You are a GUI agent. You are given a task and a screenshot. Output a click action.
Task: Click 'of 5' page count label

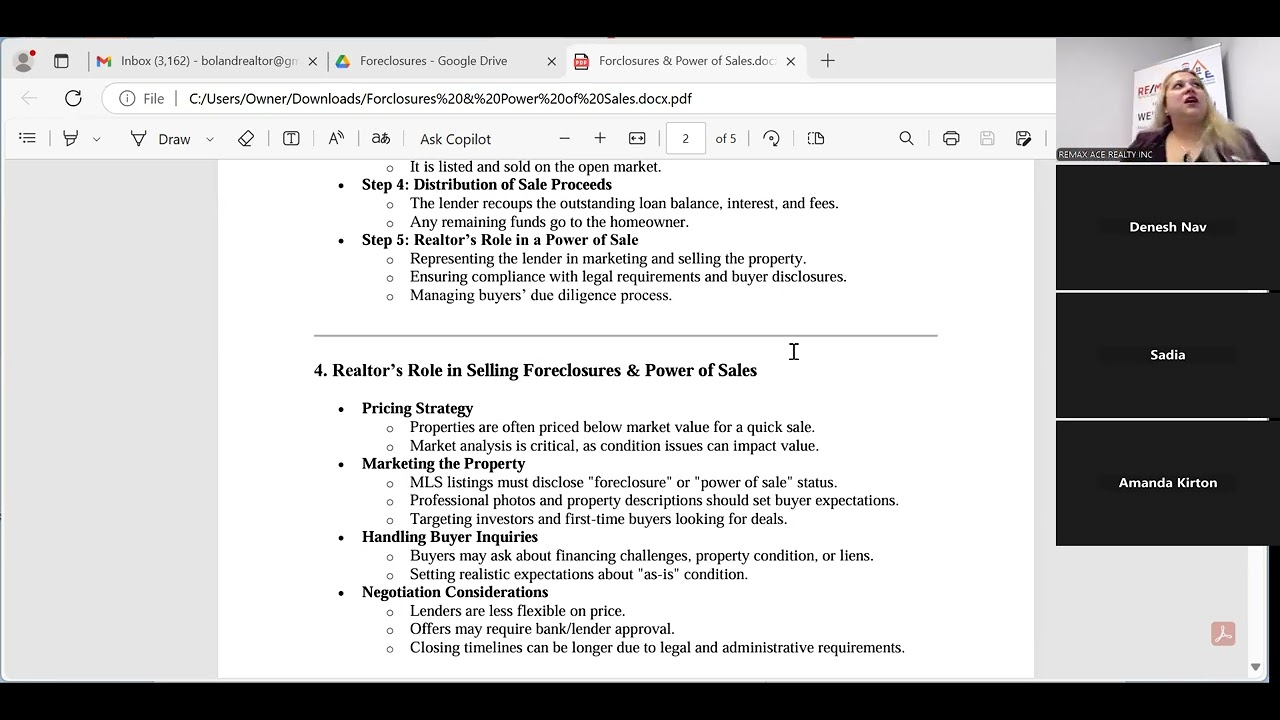coord(726,139)
